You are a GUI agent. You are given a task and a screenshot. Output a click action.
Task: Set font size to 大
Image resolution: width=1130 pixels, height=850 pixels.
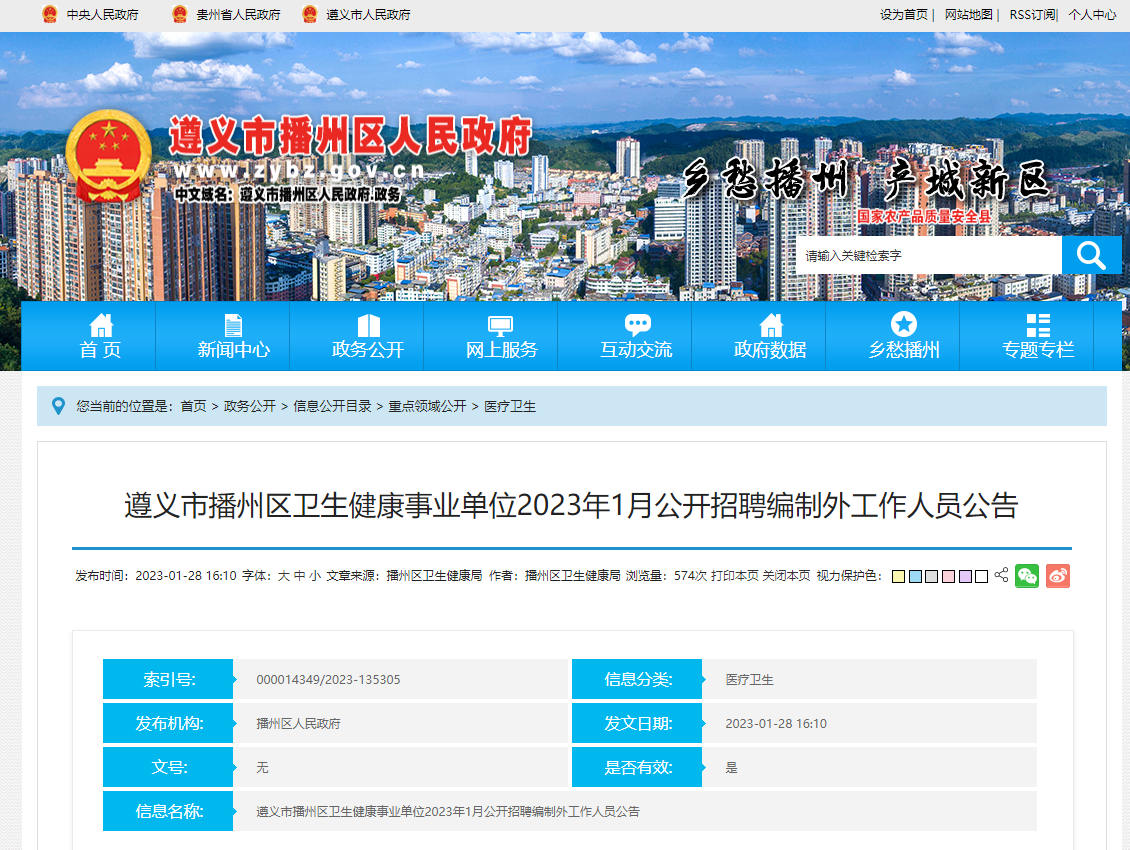click(283, 576)
